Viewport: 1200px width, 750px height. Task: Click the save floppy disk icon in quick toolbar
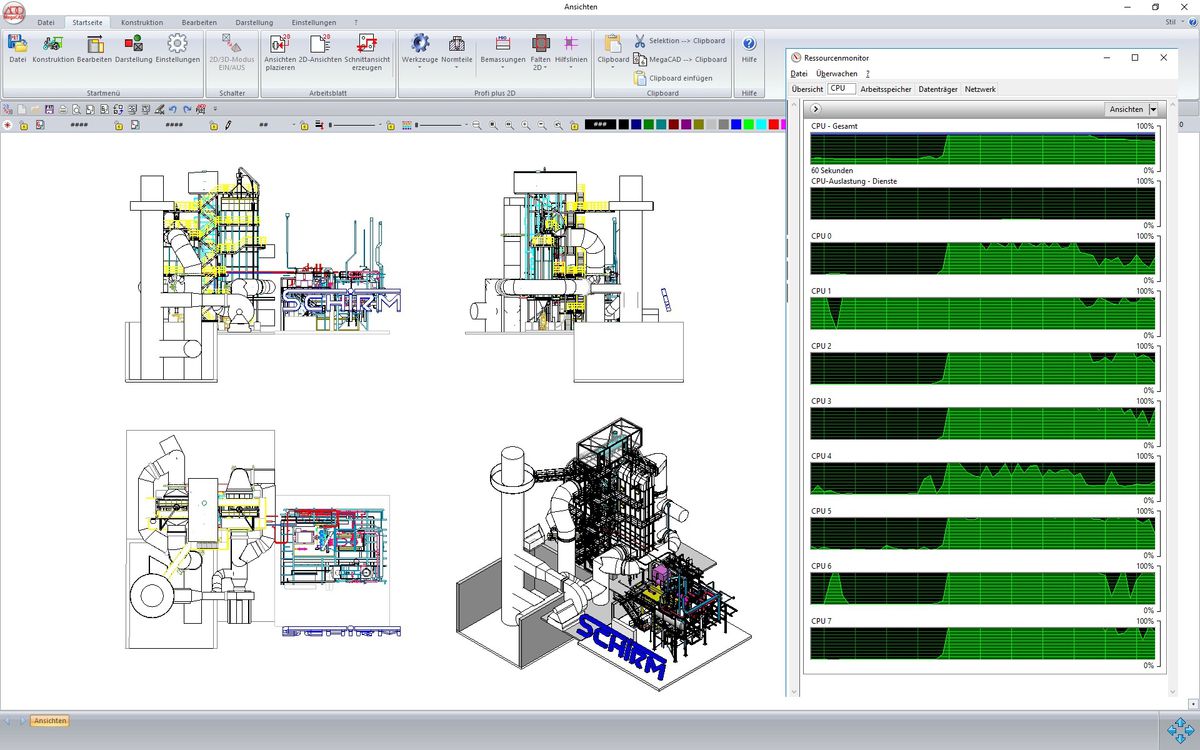pyautogui.click(x=49, y=109)
